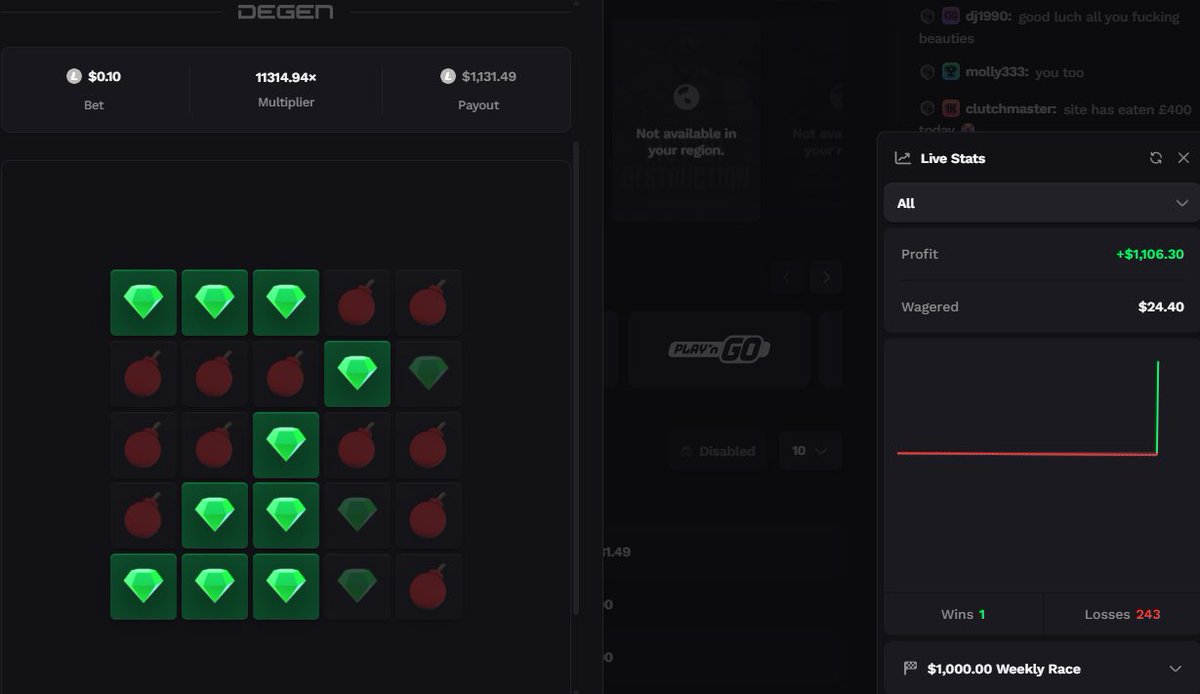Click the $0.10 bet amount
This screenshot has width=1200, height=694.
pos(104,76)
